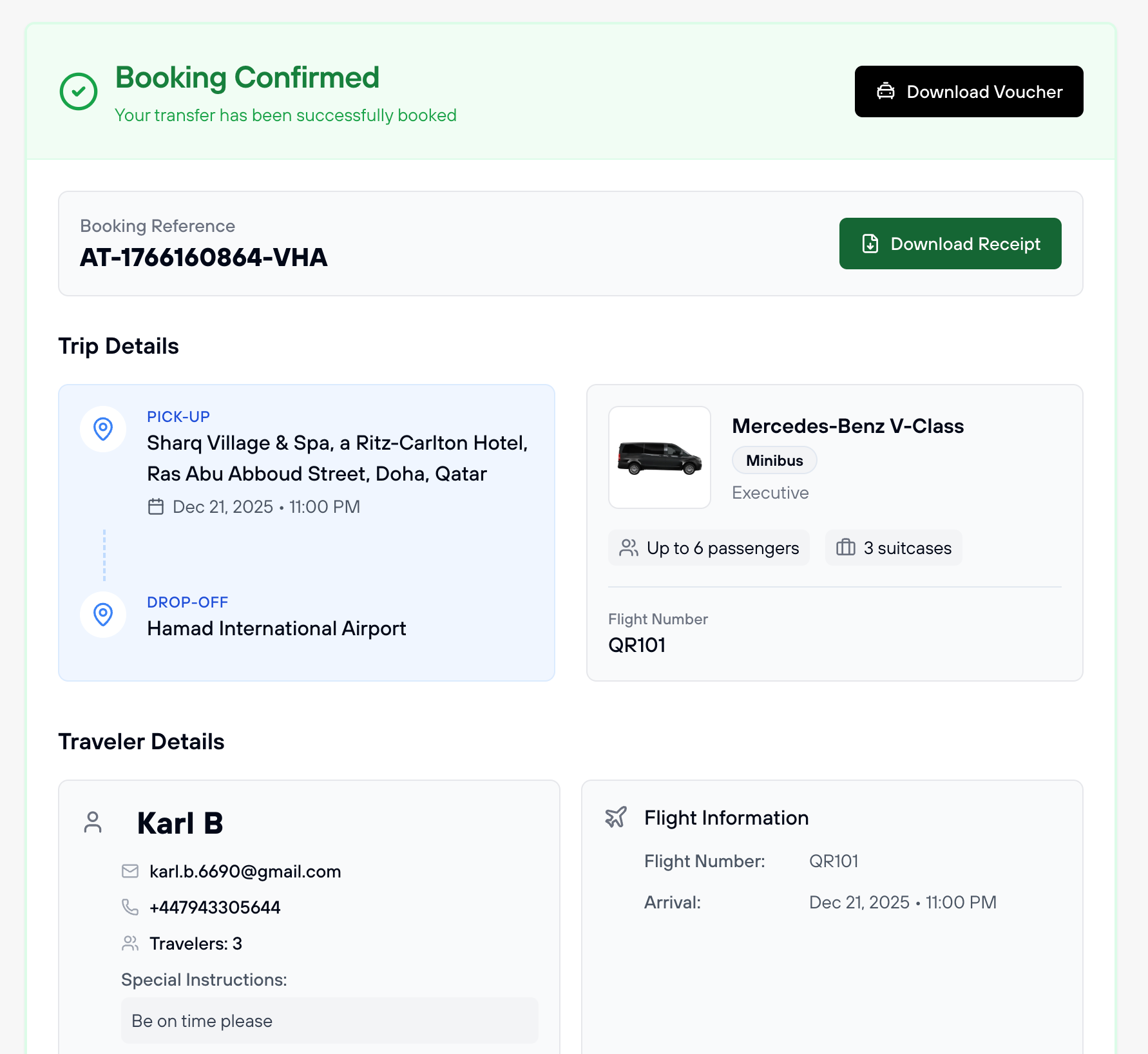Click the travelers group icon

tap(130, 943)
